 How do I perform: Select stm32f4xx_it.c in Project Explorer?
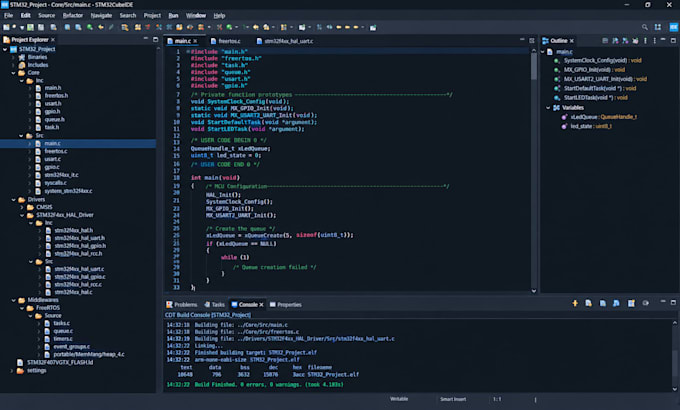[x=61, y=175]
